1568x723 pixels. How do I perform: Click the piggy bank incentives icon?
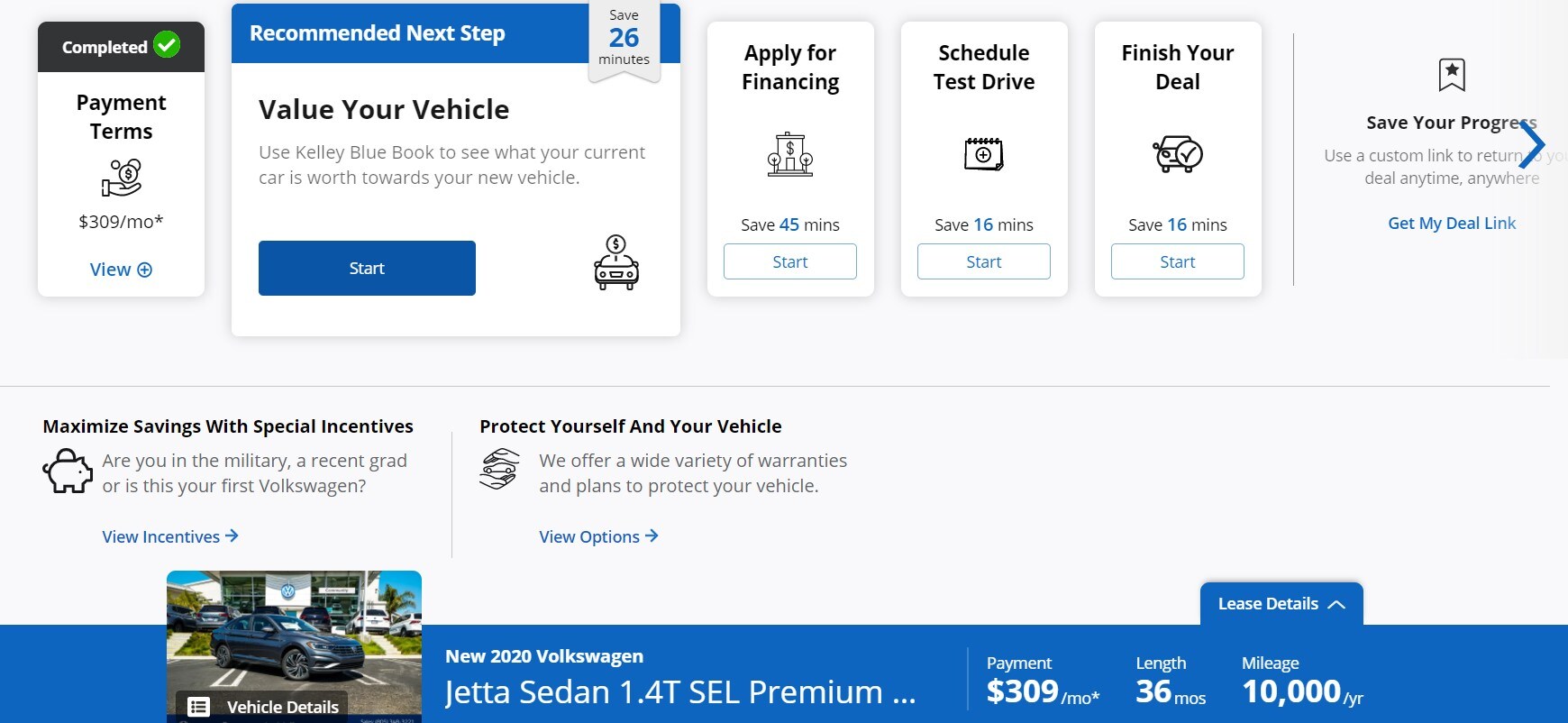click(68, 471)
